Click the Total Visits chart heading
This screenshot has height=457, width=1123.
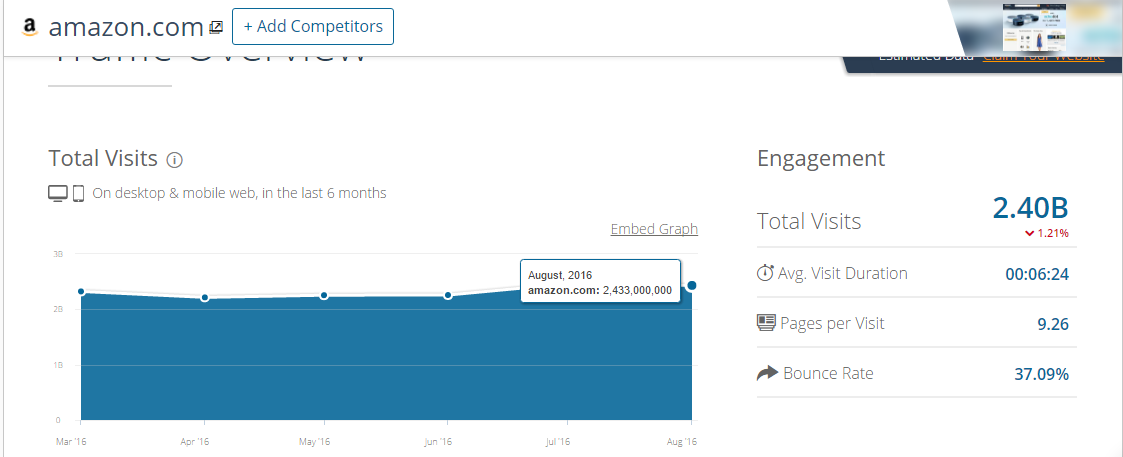pos(103,158)
